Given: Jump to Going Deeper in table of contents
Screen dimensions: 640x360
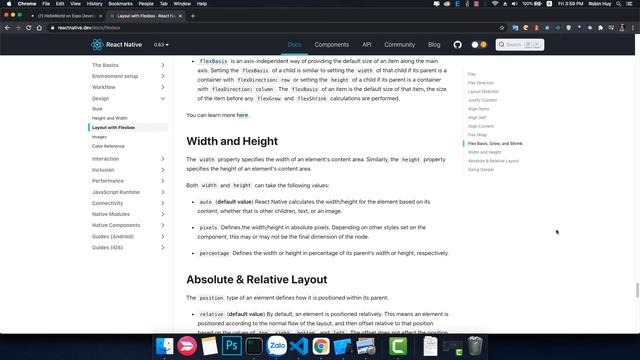Looking at the screenshot, I should (x=481, y=169).
